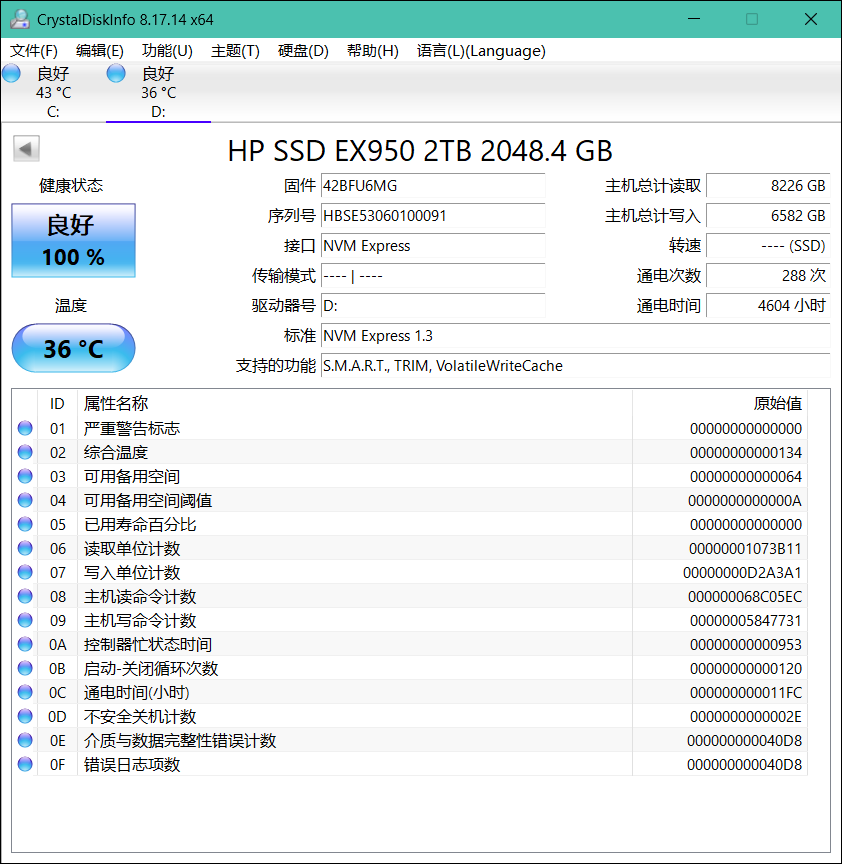842x864 pixels.
Task: Click the CrystalDiskInfo app icon in title bar
Action: (x=20, y=19)
